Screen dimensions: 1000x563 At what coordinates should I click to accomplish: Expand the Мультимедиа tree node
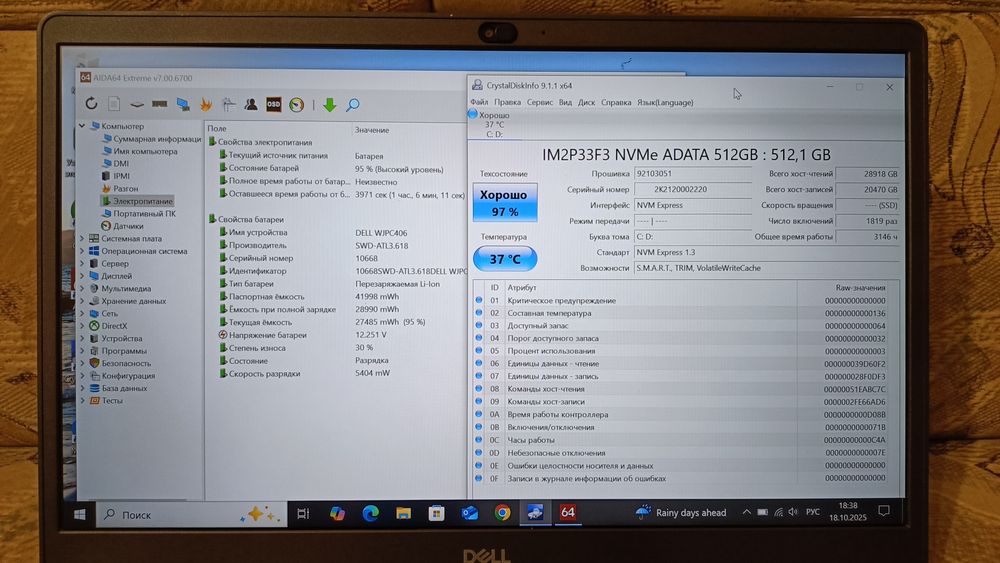[x=82, y=288]
